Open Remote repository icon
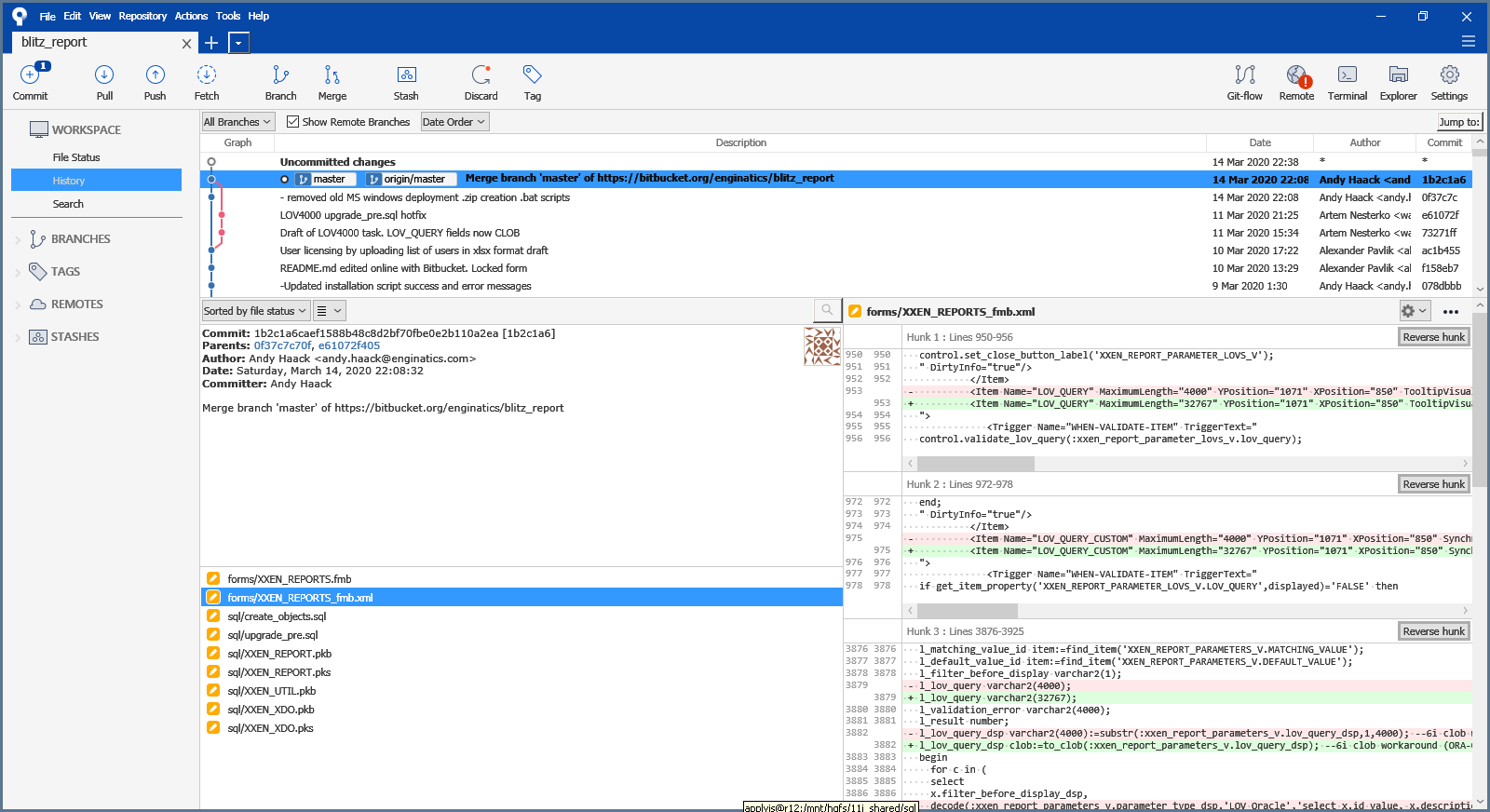The image size is (1490, 812). 1296,81
